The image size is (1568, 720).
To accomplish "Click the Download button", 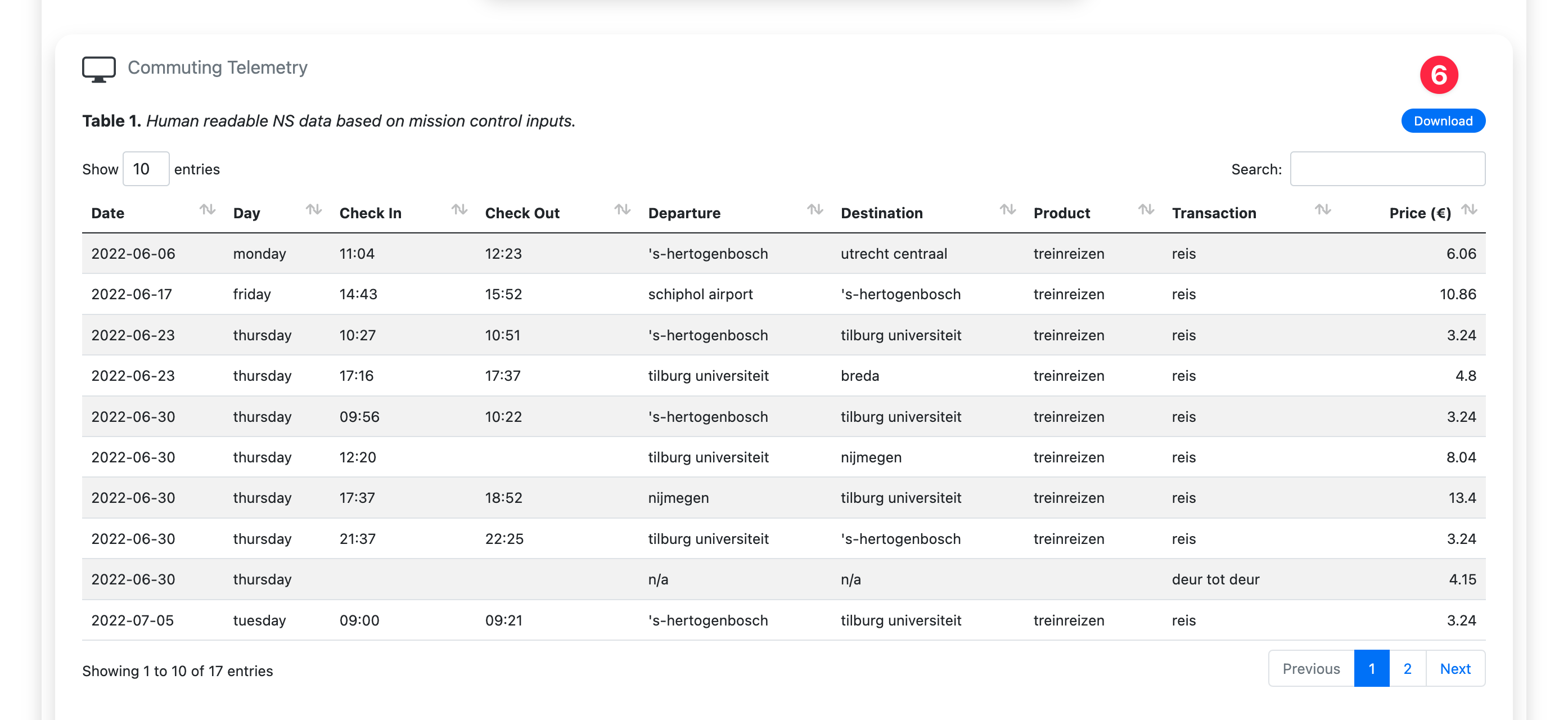I will [1443, 120].
